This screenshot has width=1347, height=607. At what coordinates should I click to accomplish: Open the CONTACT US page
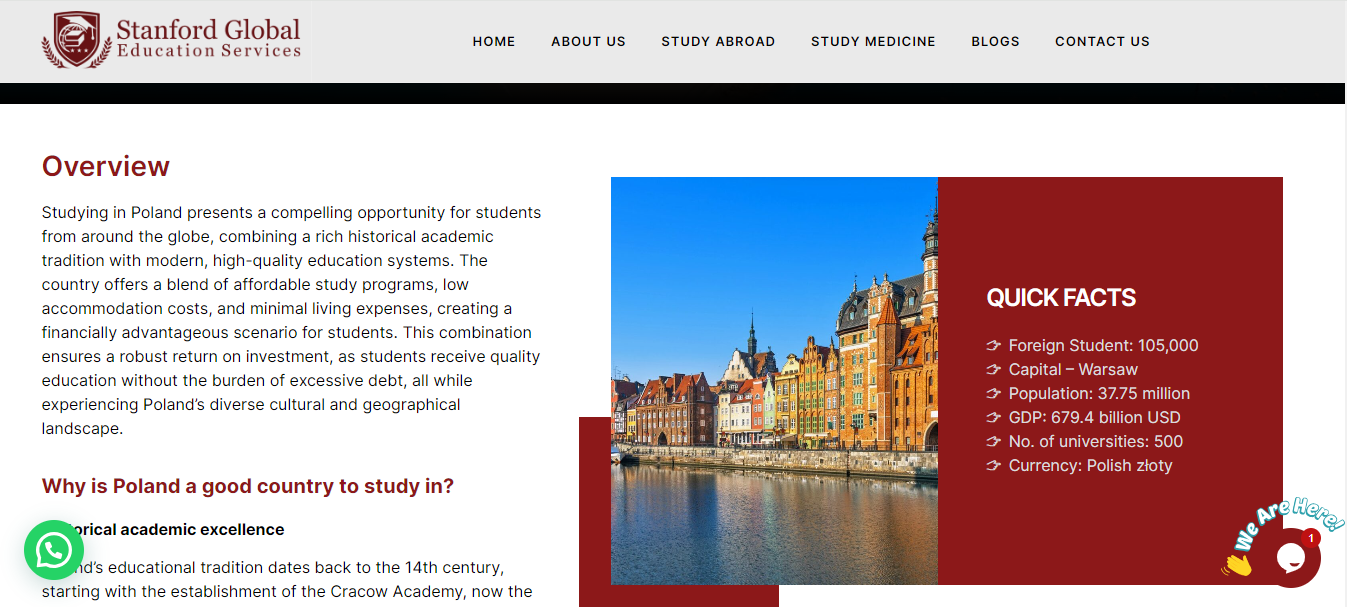click(1102, 41)
